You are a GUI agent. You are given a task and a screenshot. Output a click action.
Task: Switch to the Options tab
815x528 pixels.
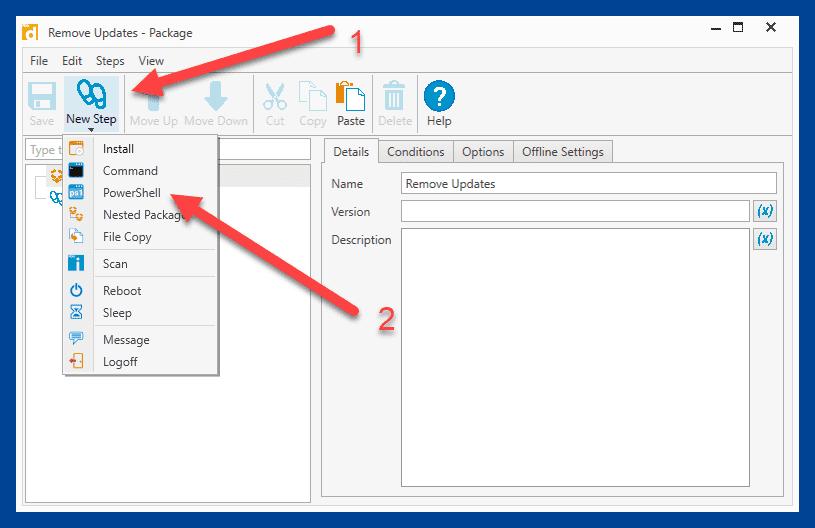click(483, 152)
